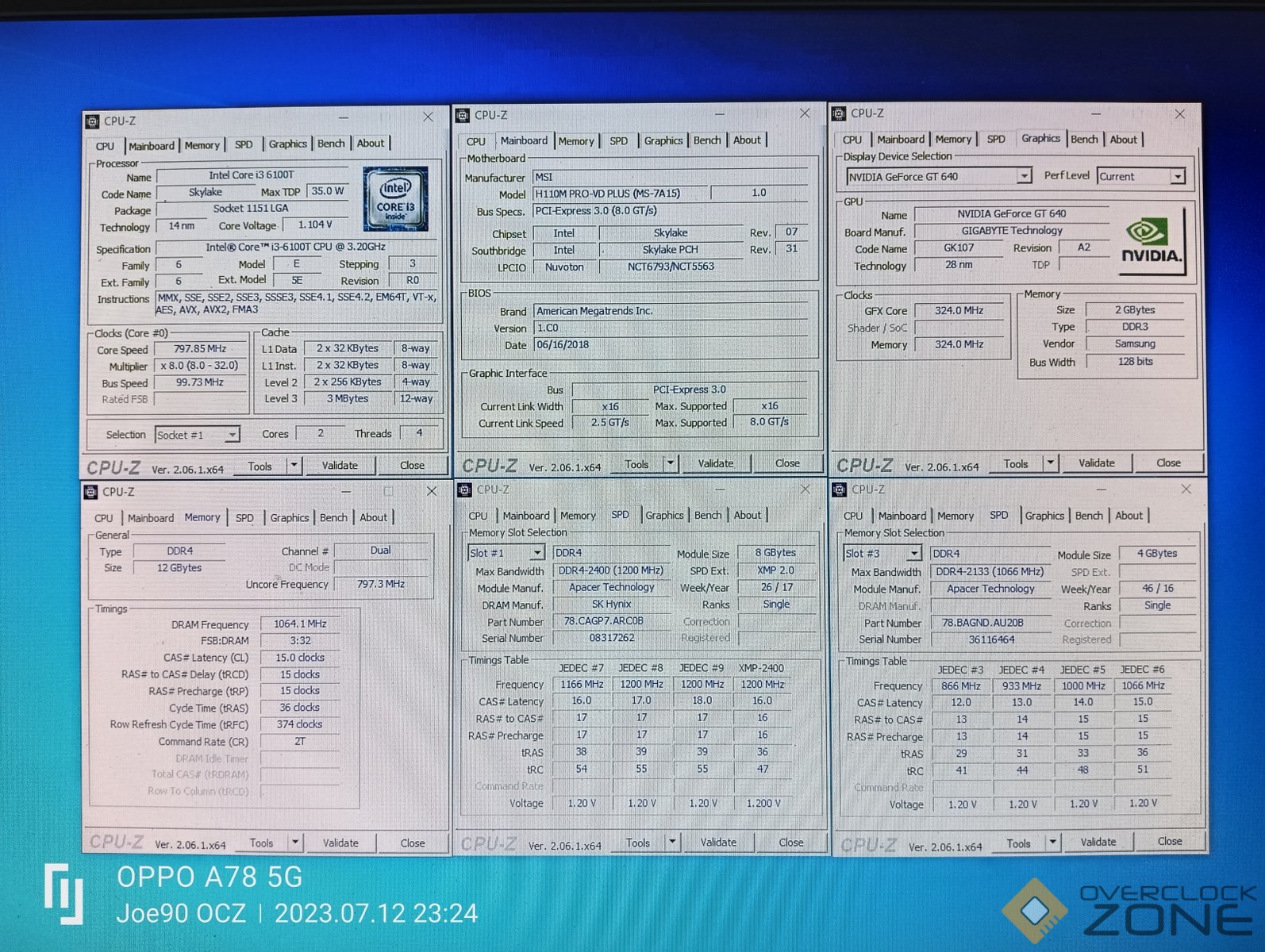Open the Slot #1 memory slot dropdown

pos(537,552)
